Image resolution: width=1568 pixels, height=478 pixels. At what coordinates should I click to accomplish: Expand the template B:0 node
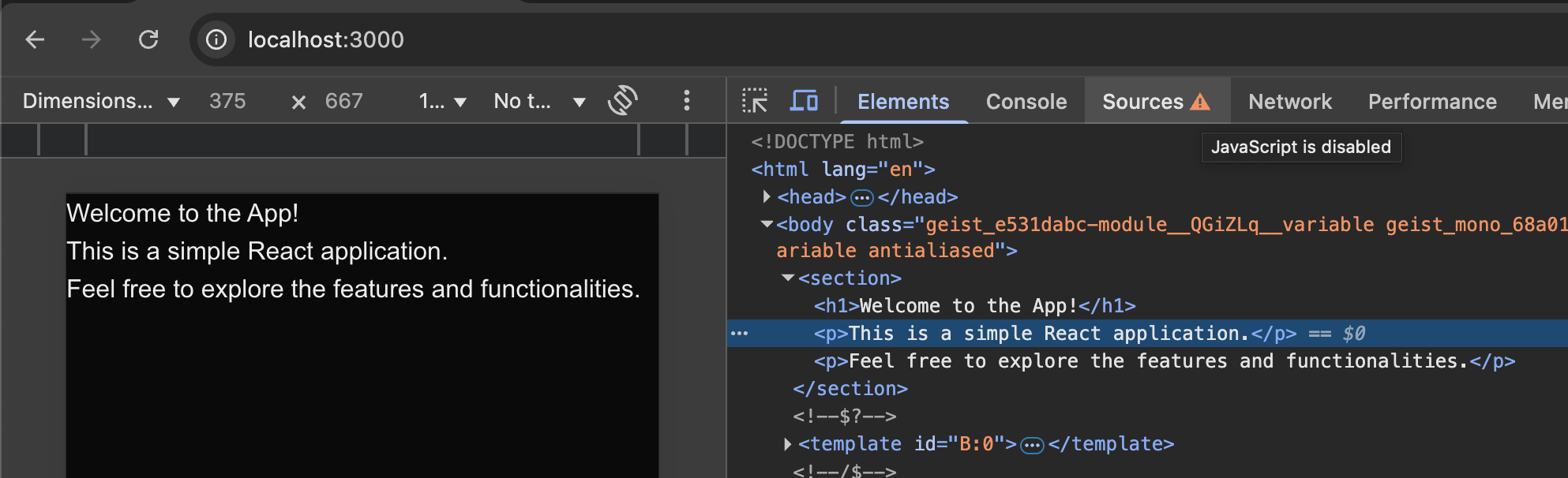pyautogui.click(x=788, y=444)
